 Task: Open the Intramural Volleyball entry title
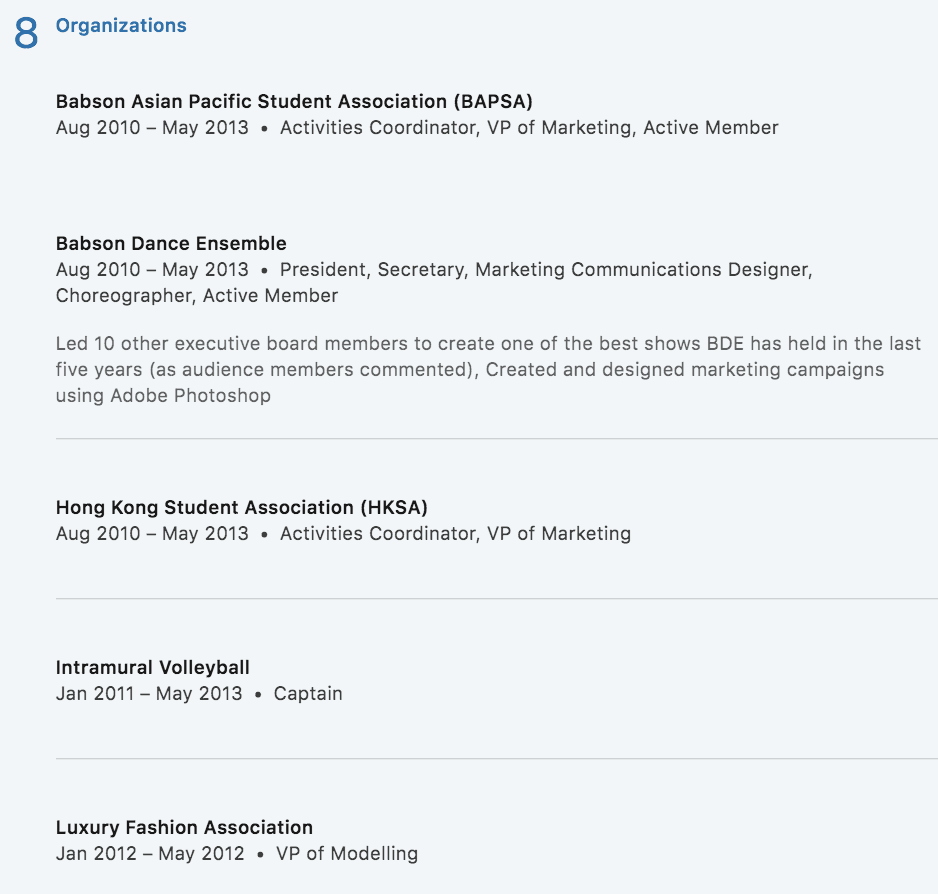coord(153,667)
